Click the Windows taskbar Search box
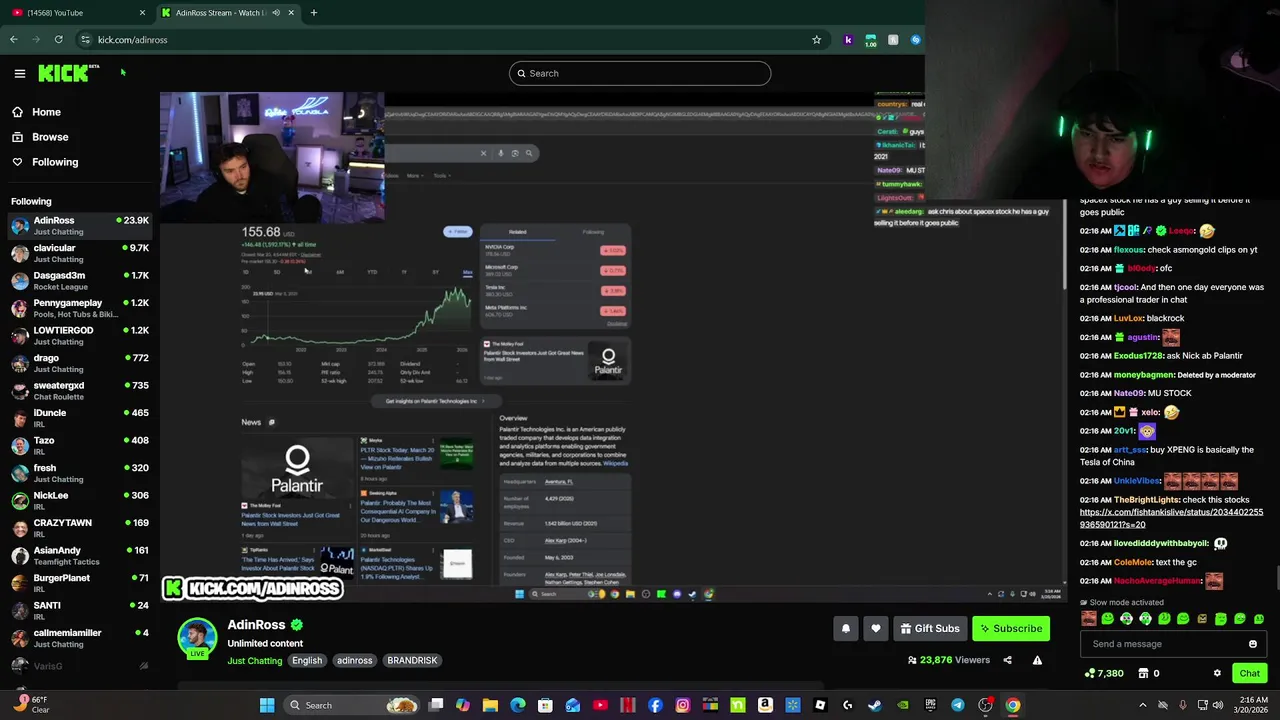 (x=352, y=705)
